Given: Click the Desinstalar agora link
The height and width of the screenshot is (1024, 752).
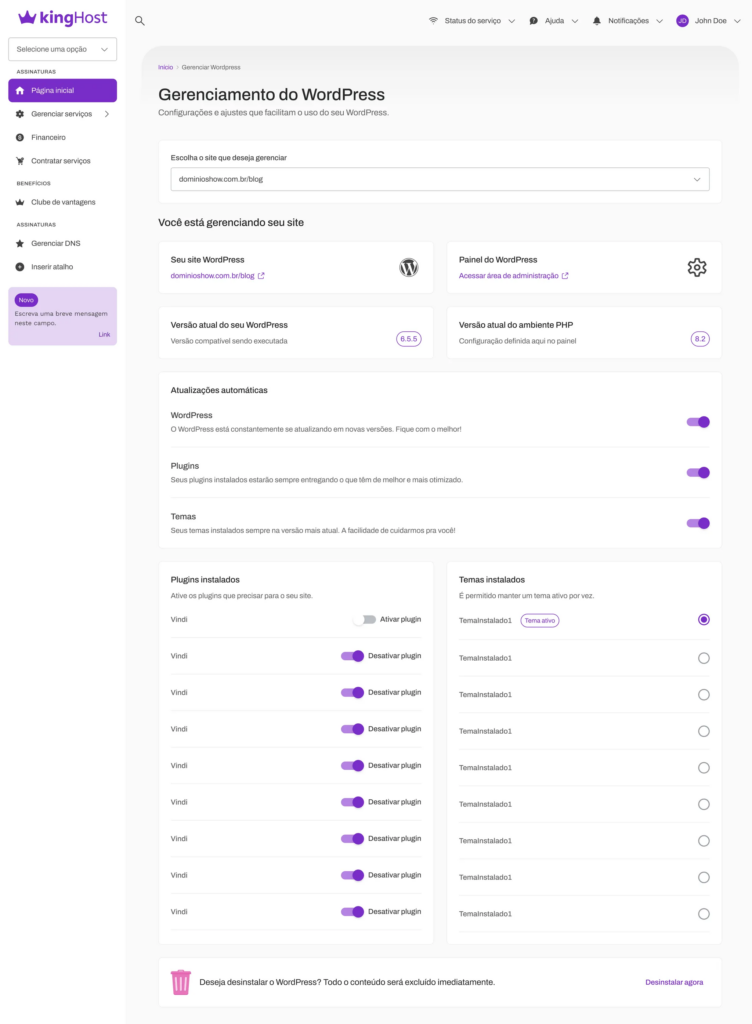Looking at the screenshot, I should (x=674, y=982).
